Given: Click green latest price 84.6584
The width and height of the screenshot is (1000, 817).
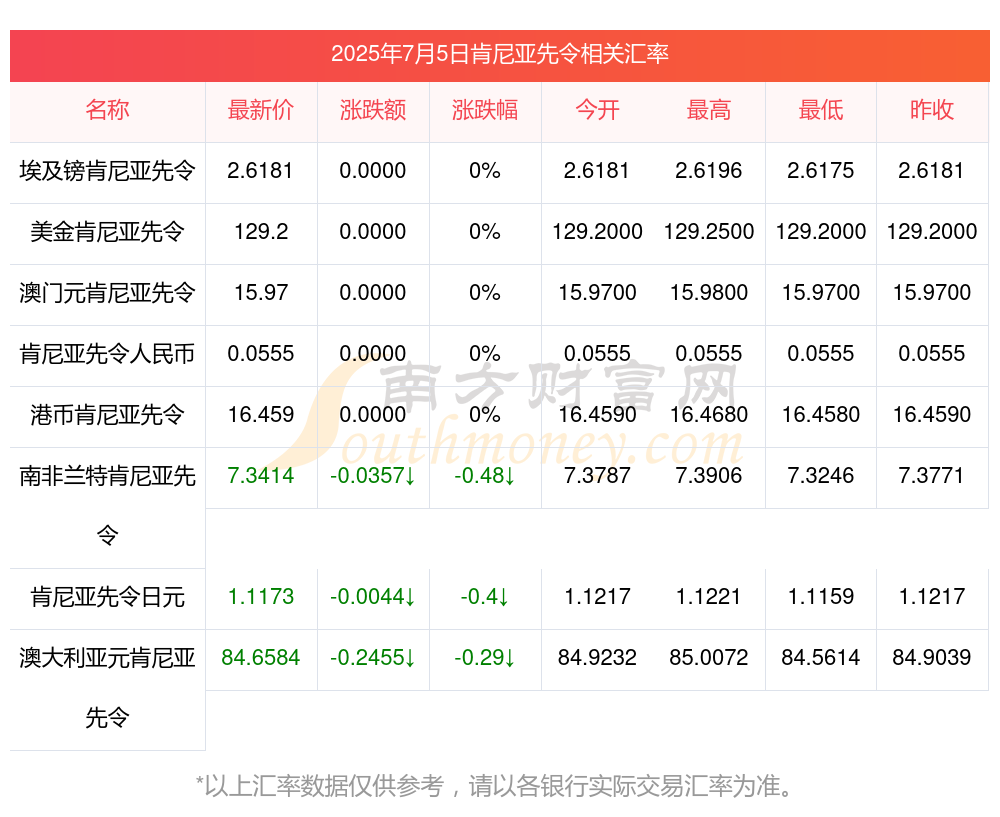Looking at the screenshot, I should coord(261,658).
